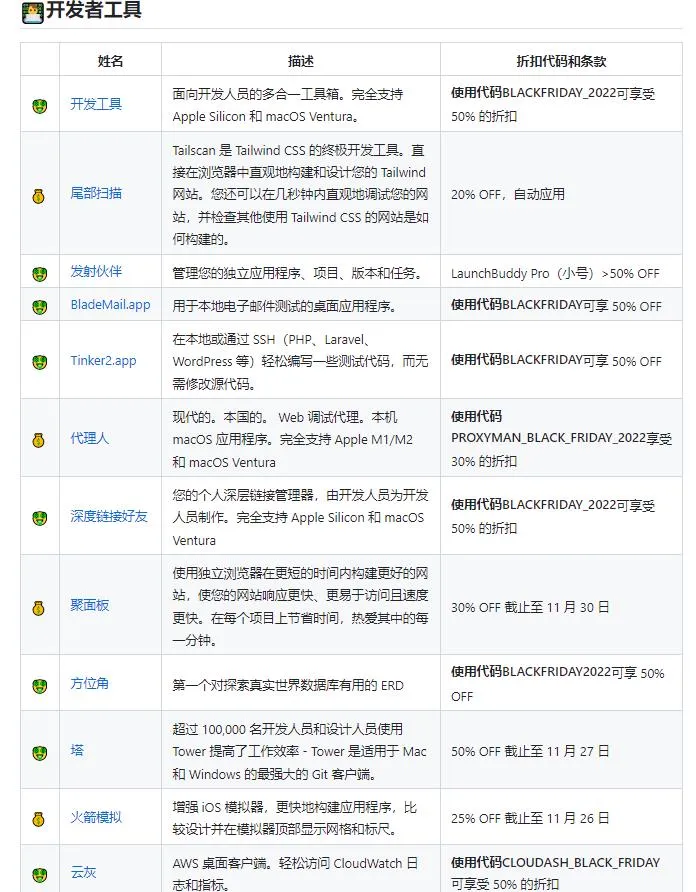Click the 用于本地电子邮件测试 description
The width and height of the screenshot is (696, 892).
point(285,306)
